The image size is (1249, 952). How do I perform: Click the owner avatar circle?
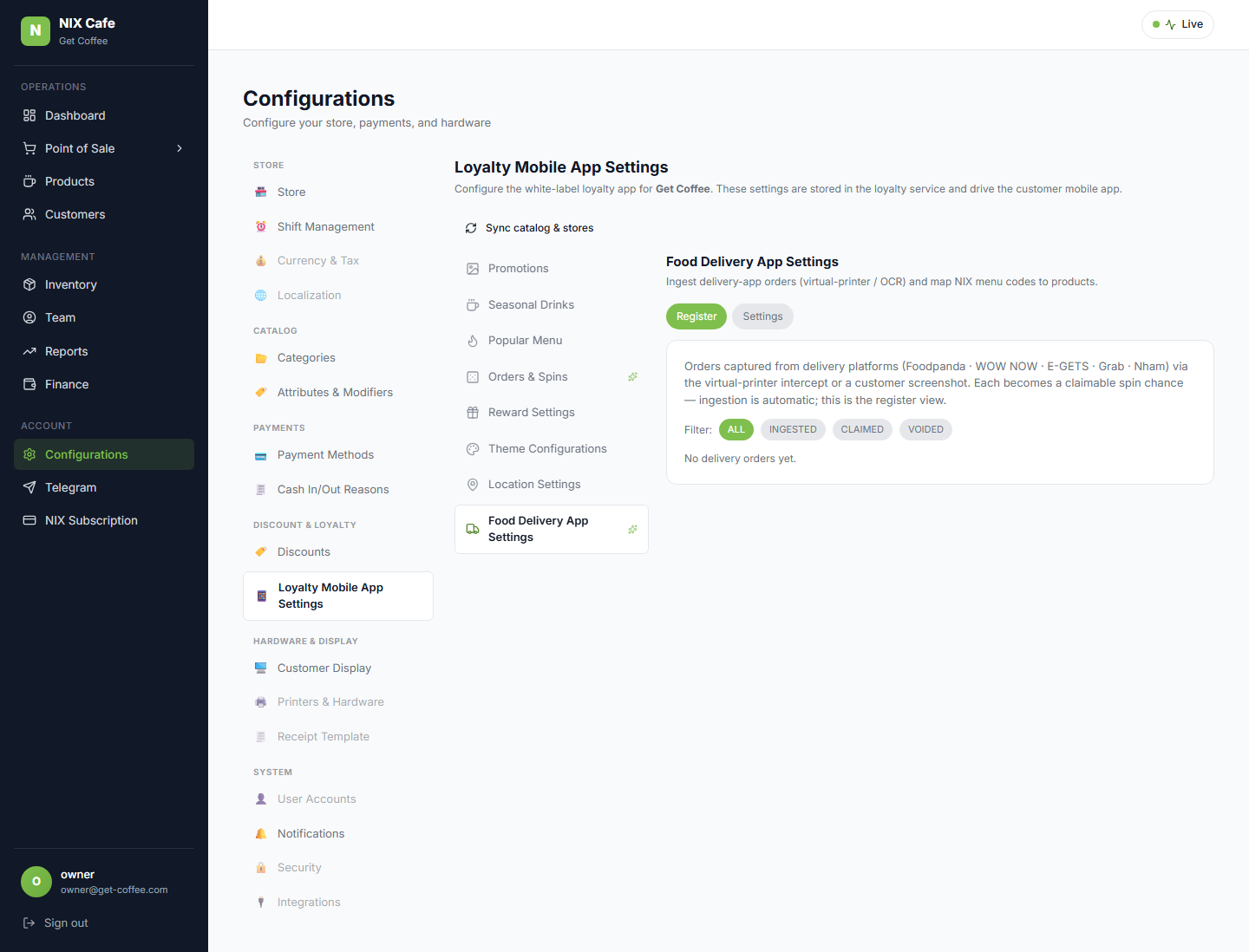pyautogui.click(x=36, y=882)
